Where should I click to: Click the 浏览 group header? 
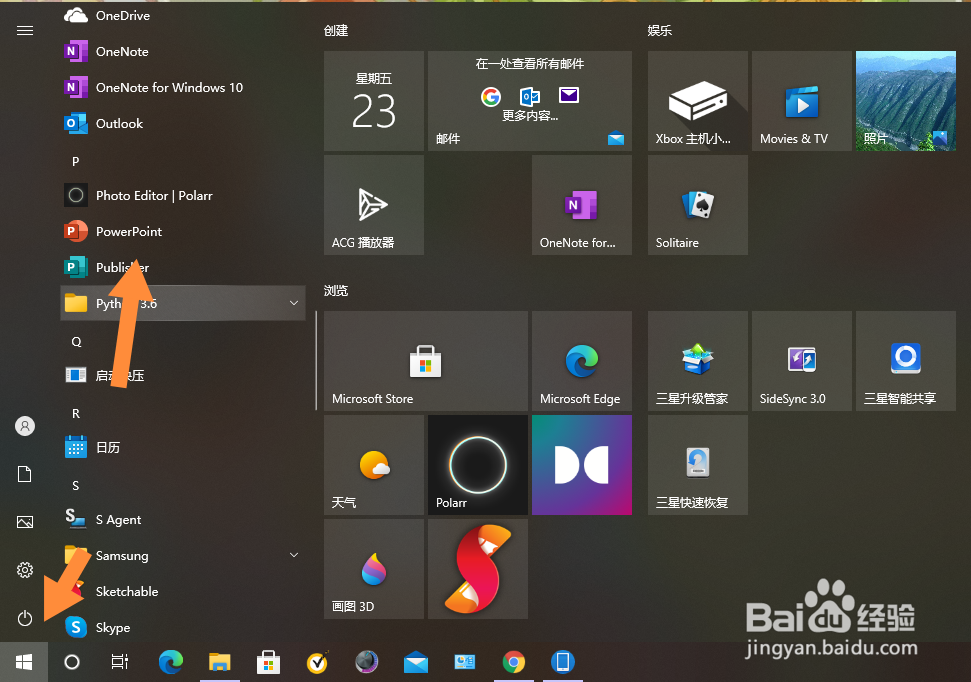336,291
